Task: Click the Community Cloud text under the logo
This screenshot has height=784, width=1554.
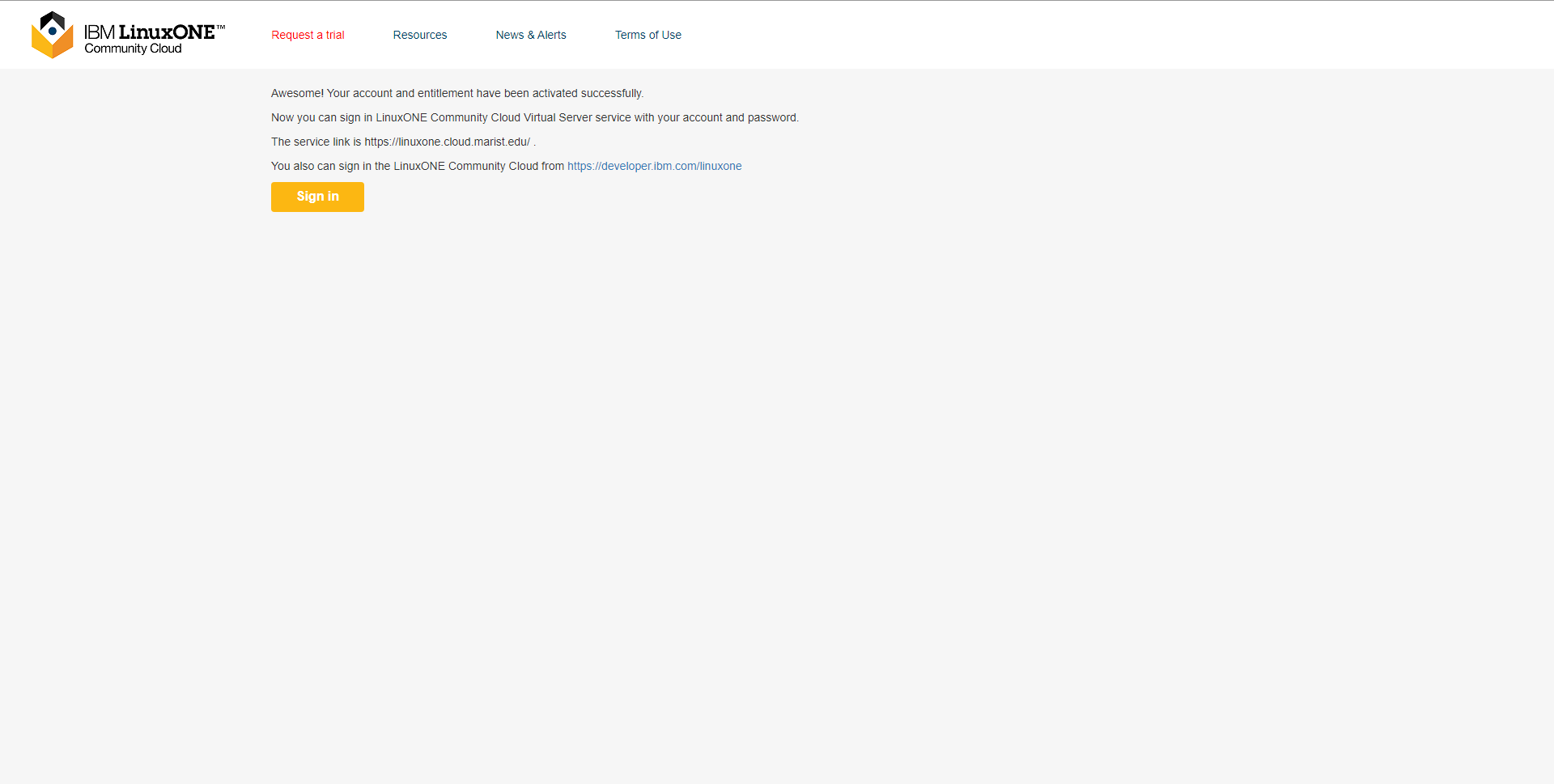Action: (133, 49)
